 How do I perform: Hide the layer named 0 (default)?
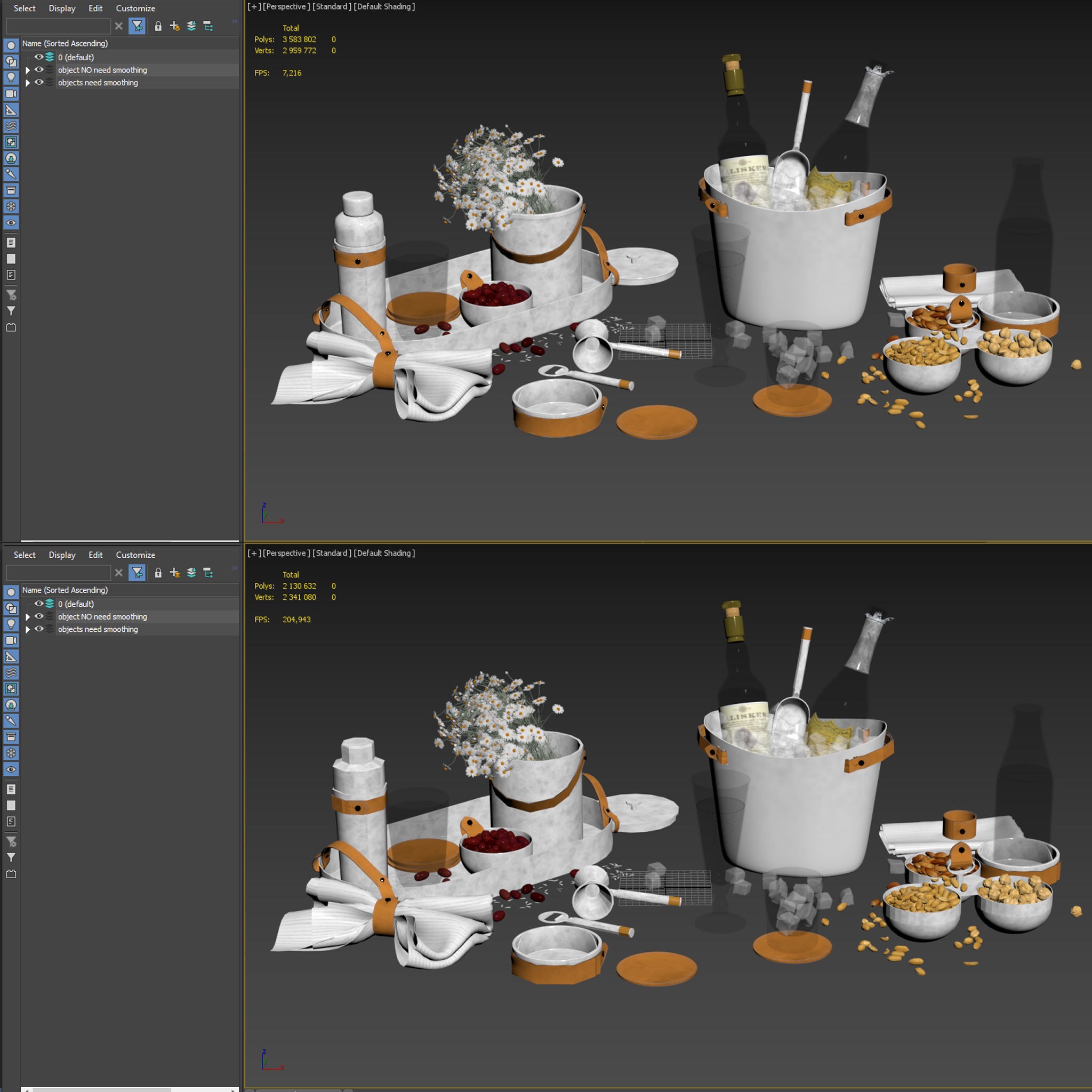pyautogui.click(x=39, y=57)
